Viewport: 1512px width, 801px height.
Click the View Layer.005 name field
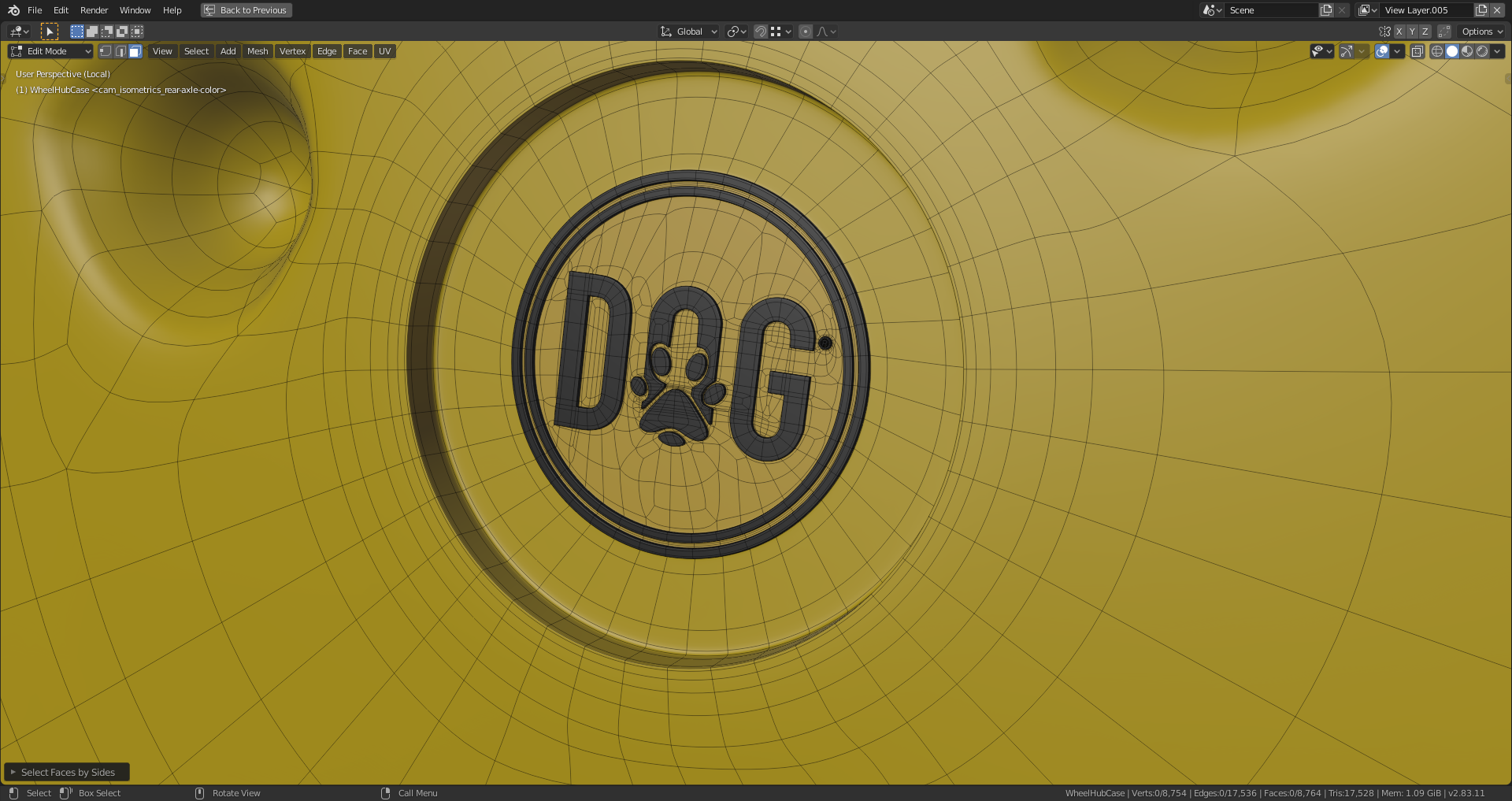coord(1427,10)
